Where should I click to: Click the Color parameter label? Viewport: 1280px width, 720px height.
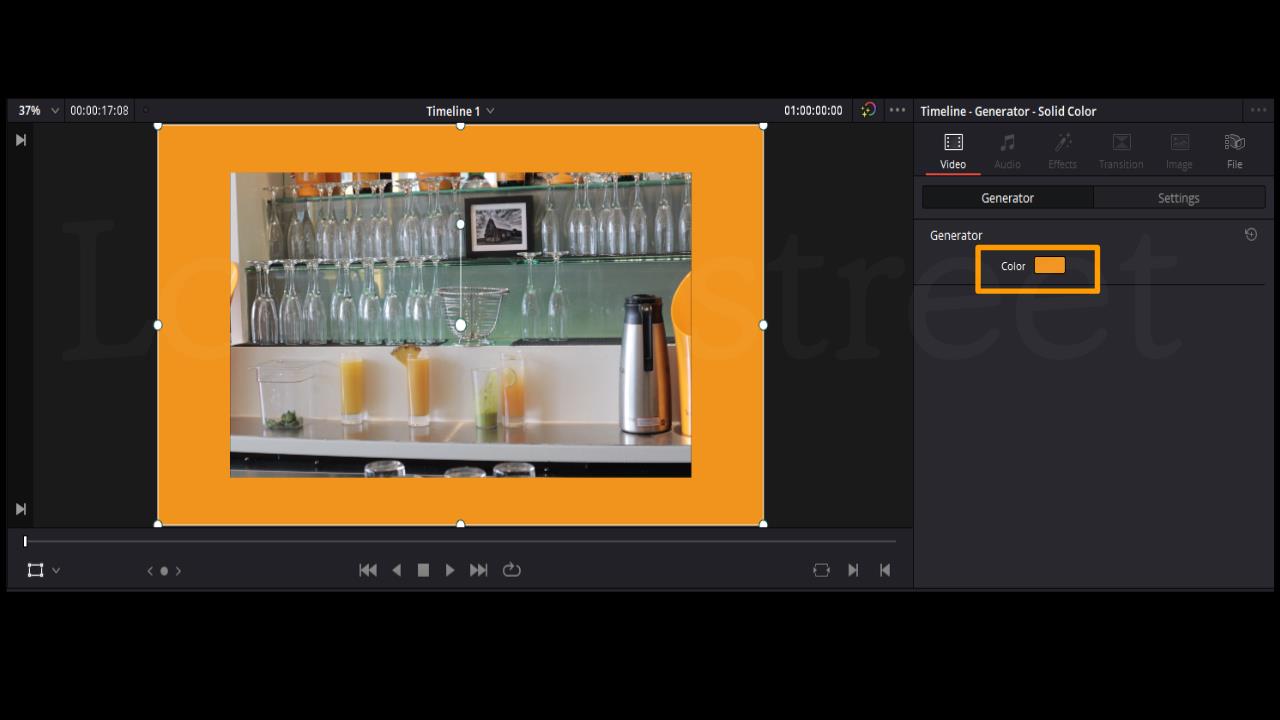click(1013, 266)
